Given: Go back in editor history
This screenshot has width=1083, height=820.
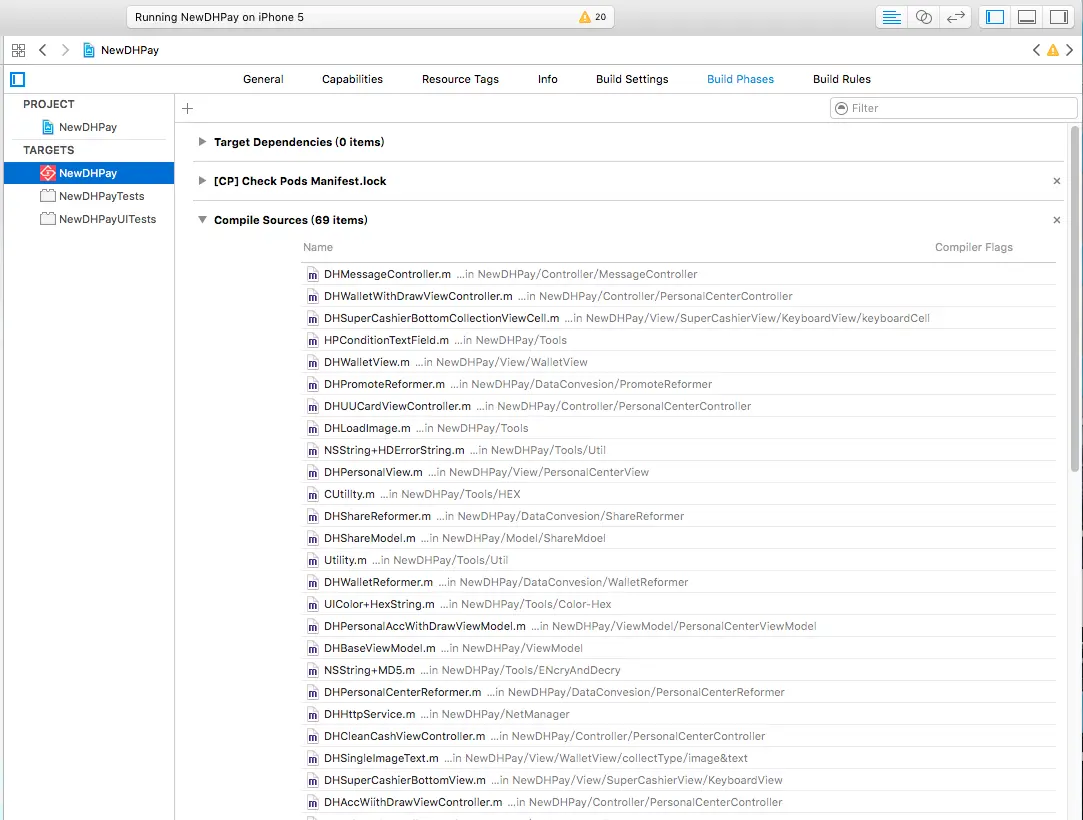Looking at the screenshot, I should coord(43,50).
